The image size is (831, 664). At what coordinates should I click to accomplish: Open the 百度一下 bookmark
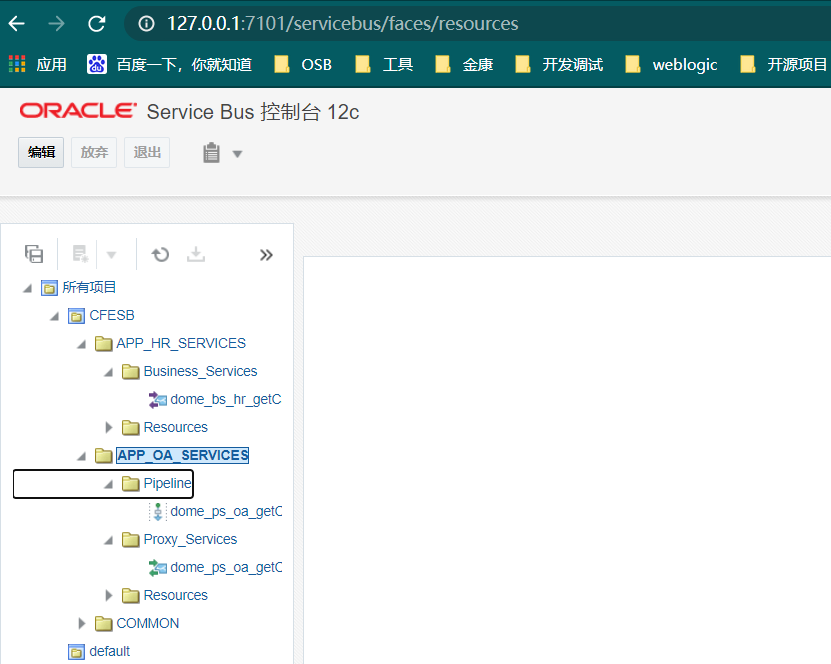(x=170, y=65)
